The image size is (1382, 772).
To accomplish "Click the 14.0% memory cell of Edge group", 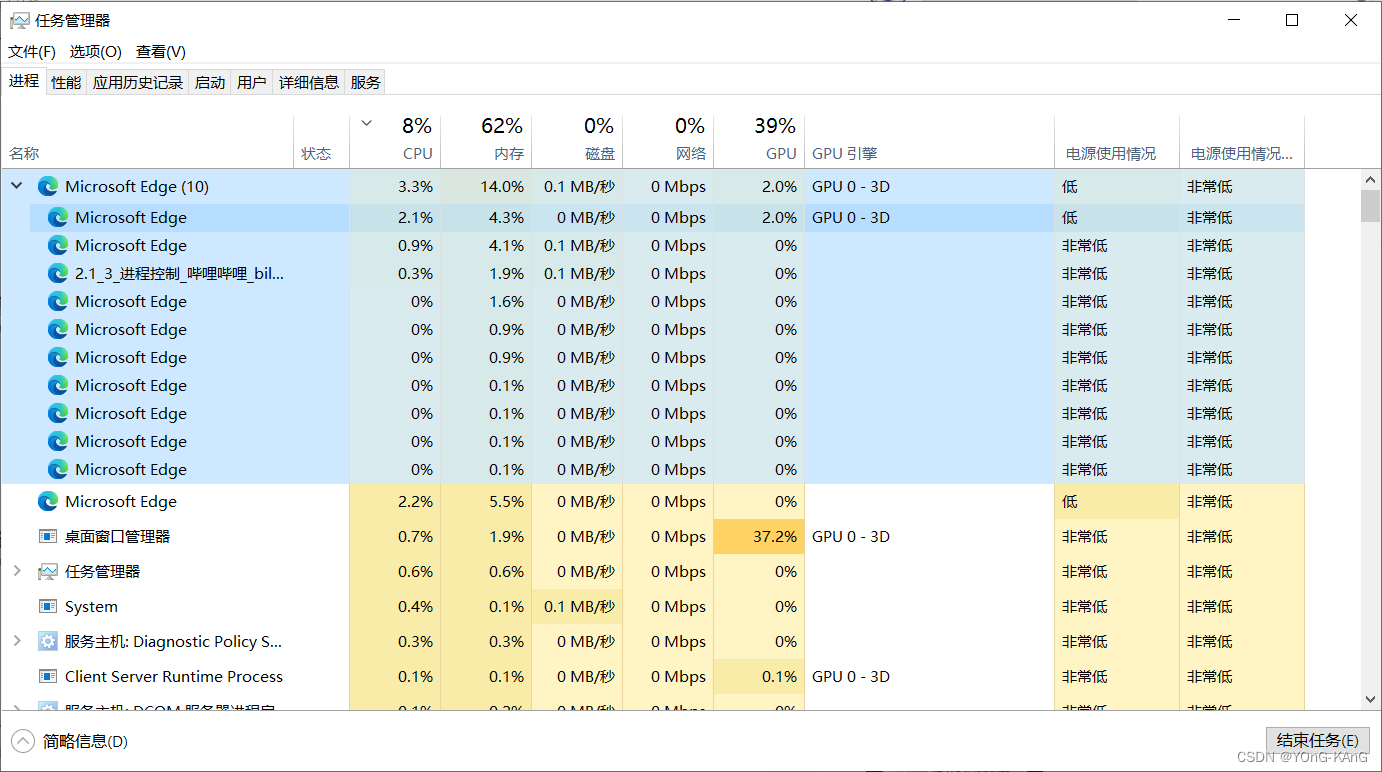I will point(486,186).
